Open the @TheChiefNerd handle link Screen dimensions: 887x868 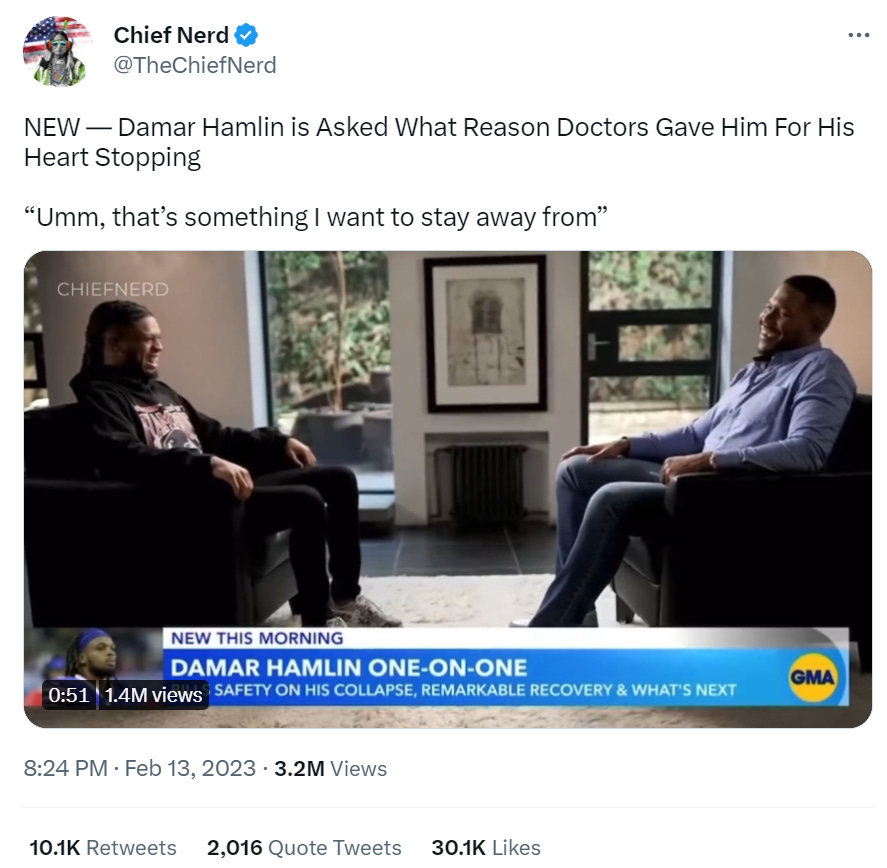pos(195,66)
